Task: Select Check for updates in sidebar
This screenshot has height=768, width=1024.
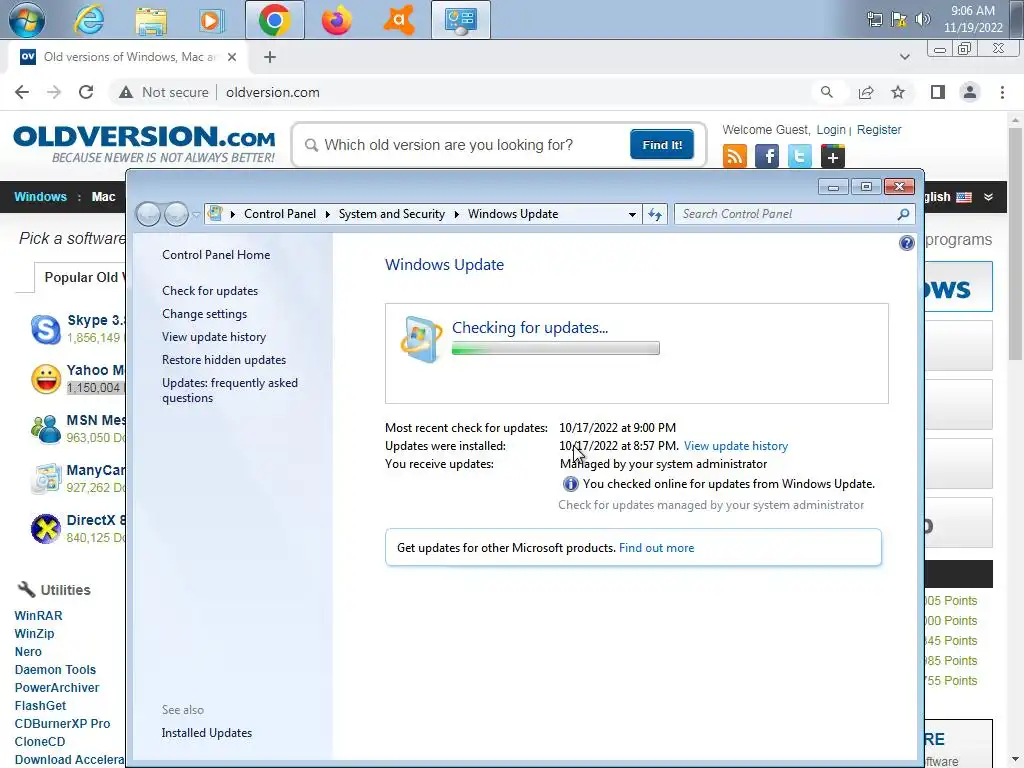Action: 210,291
